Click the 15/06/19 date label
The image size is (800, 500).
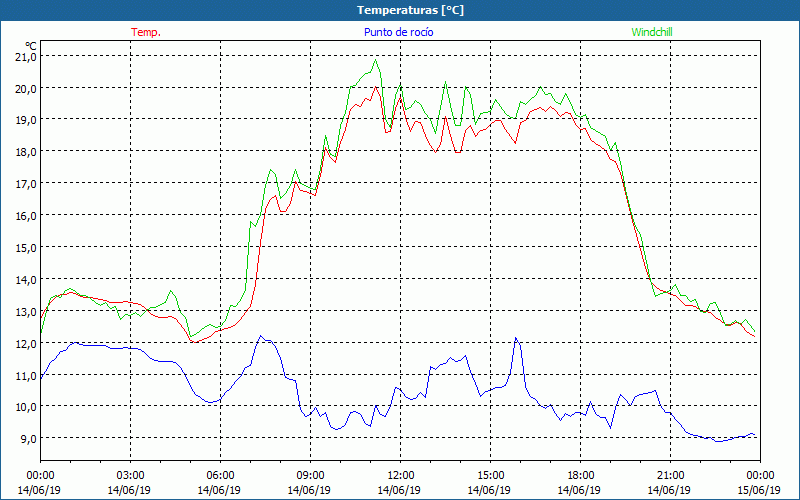[759, 490]
